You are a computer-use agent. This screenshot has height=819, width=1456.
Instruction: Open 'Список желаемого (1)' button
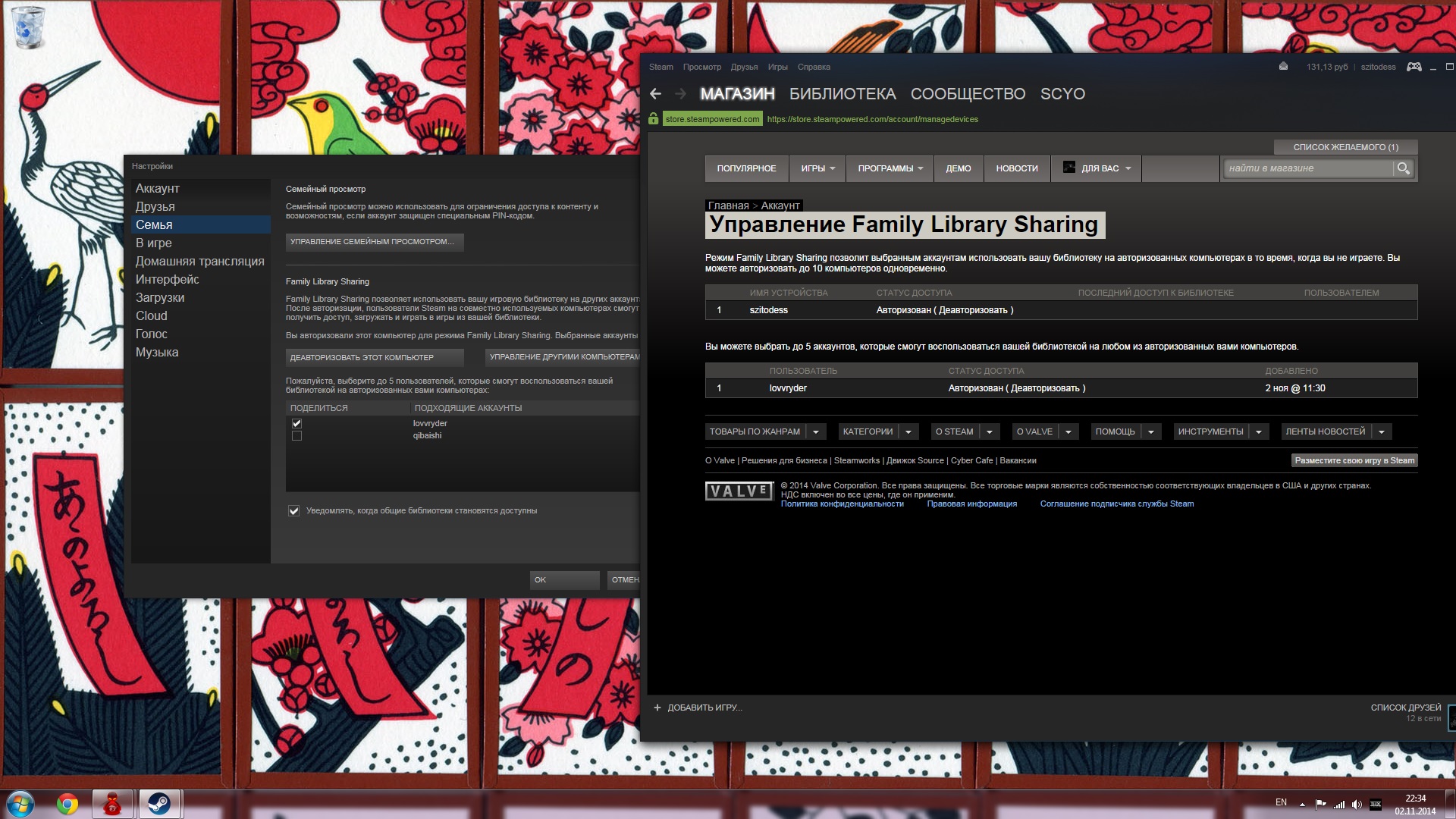[x=1345, y=147]
